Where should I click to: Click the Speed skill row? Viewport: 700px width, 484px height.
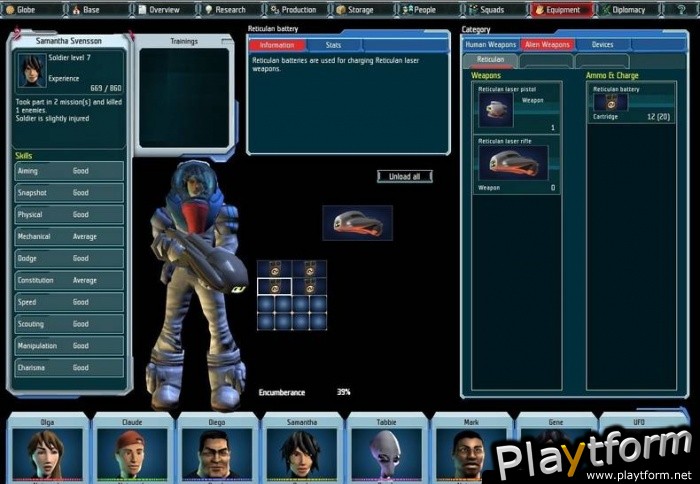point(69,302)
